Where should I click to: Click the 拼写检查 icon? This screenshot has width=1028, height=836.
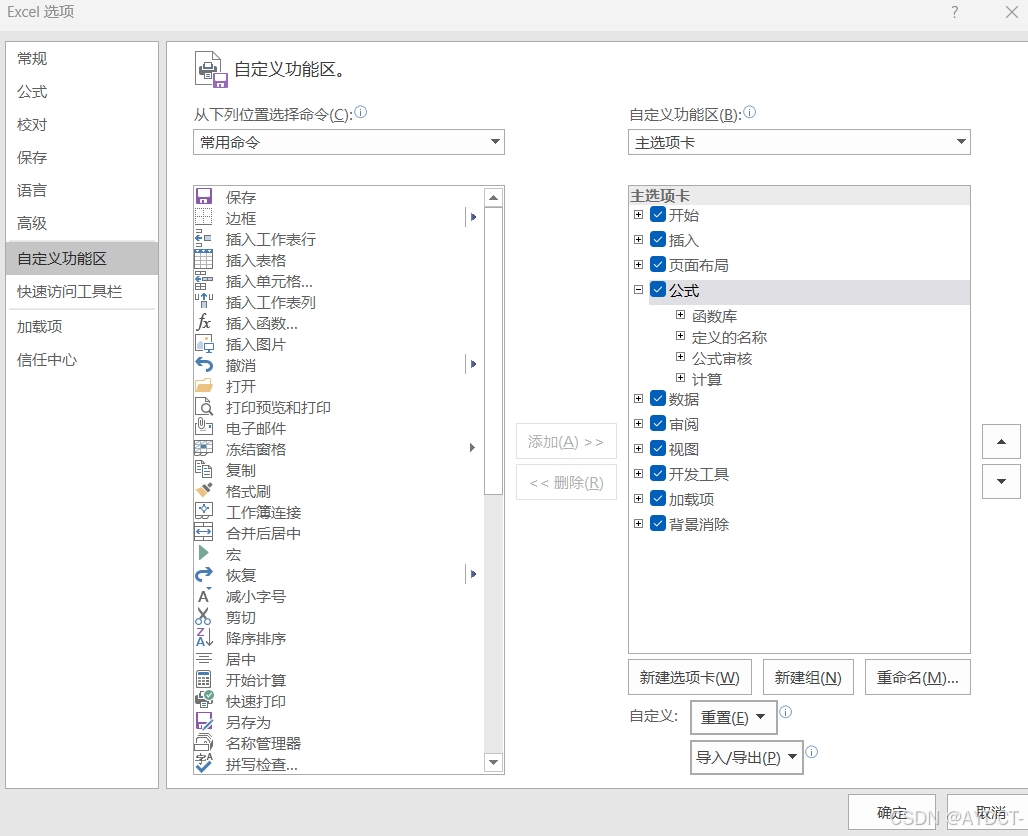click(x=204, y=763)
